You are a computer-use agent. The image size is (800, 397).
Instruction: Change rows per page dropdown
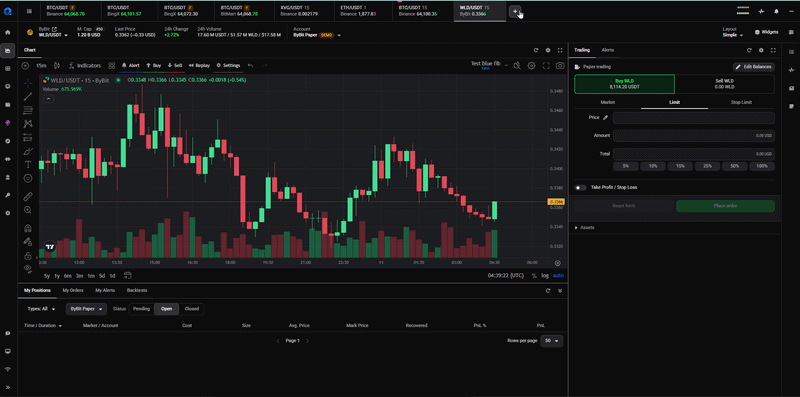pos(552,341)
